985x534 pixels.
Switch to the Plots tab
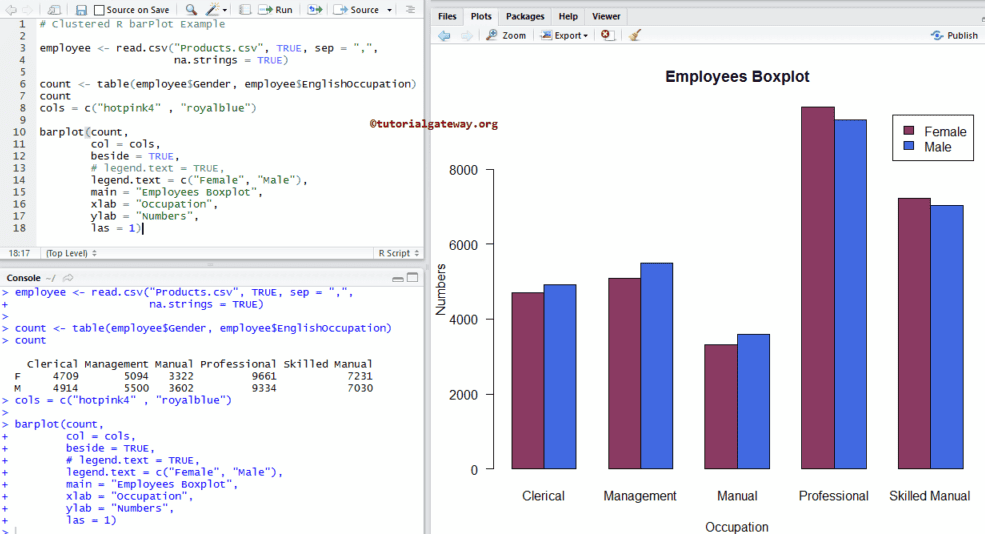pyautogui.click(x=481, y=16)
